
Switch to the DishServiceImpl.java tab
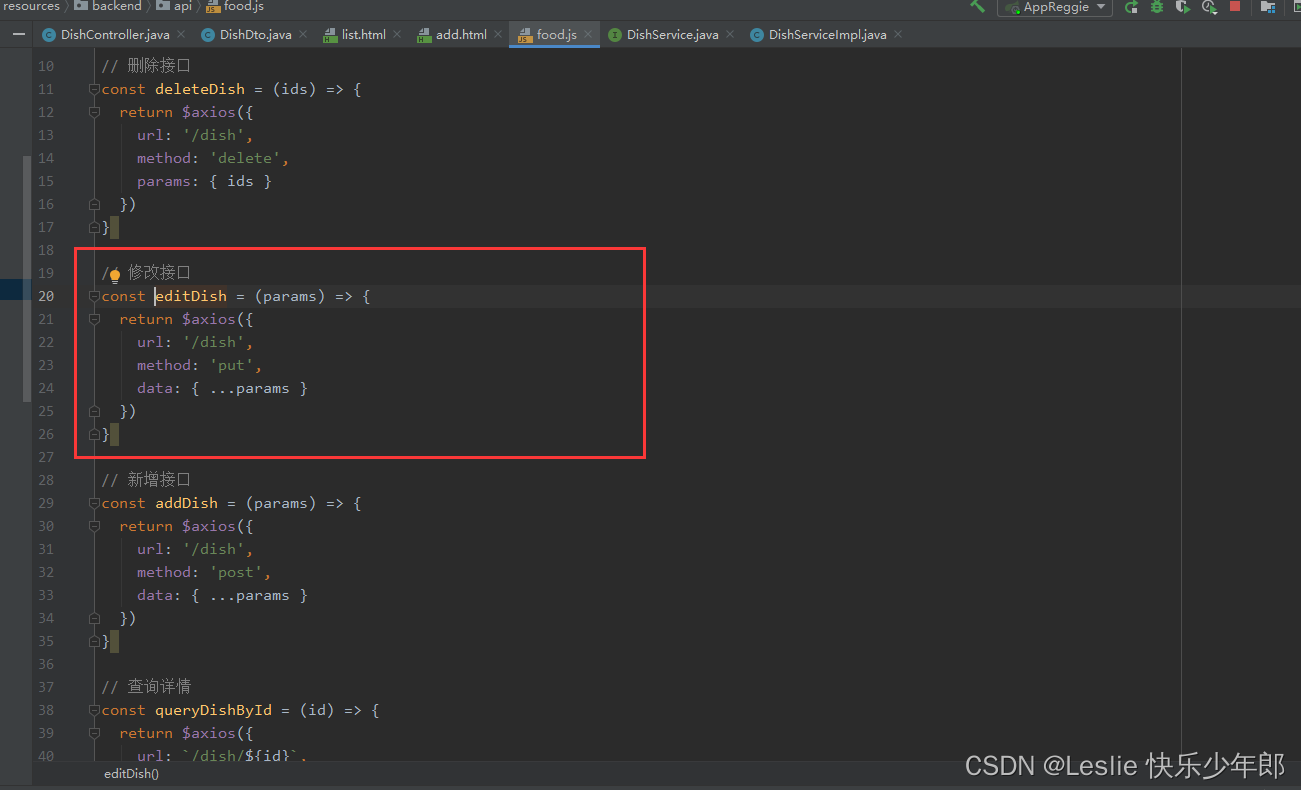827,34
